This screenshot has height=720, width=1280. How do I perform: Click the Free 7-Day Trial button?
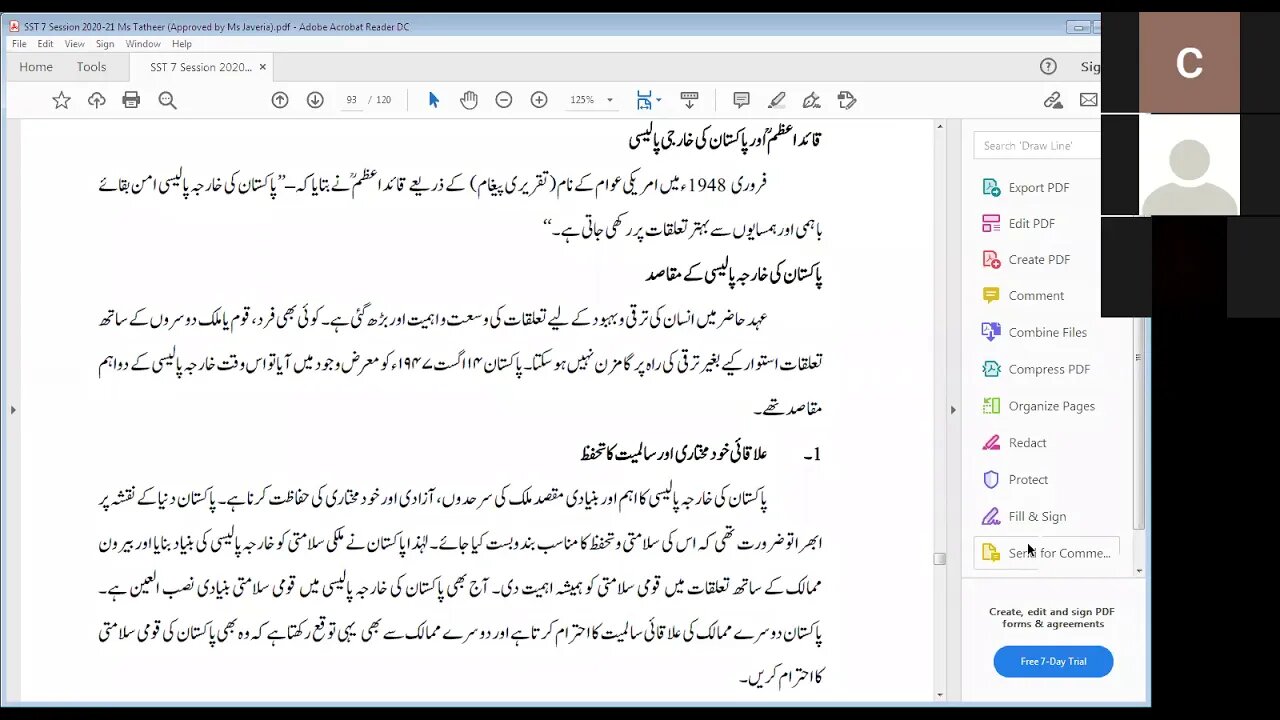(x=1053, y=661)
